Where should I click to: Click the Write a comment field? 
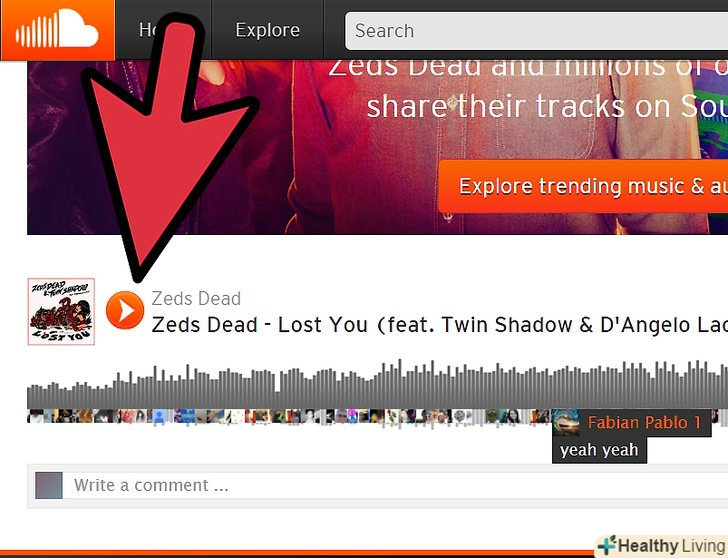395,486
